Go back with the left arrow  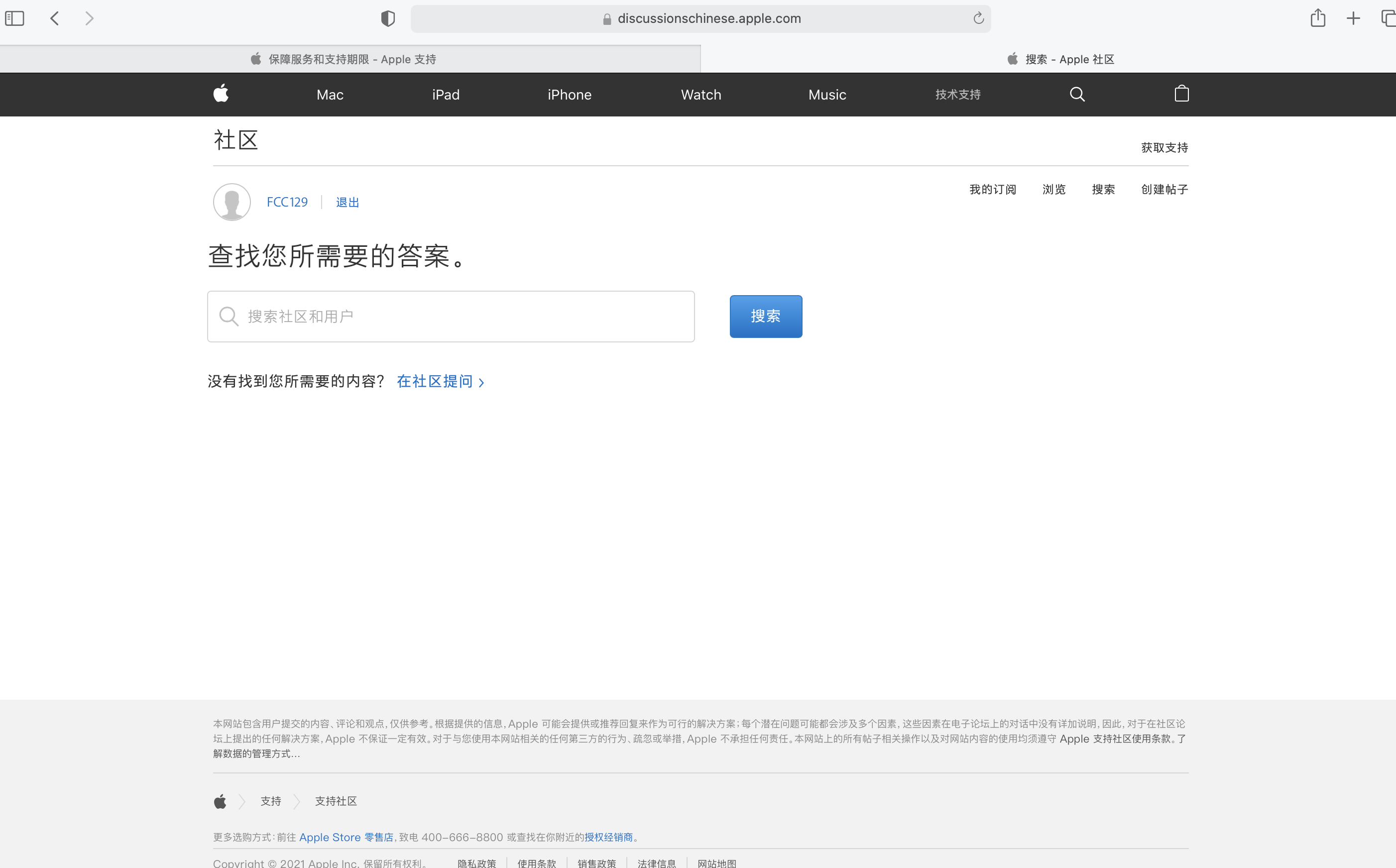point(55,18)
